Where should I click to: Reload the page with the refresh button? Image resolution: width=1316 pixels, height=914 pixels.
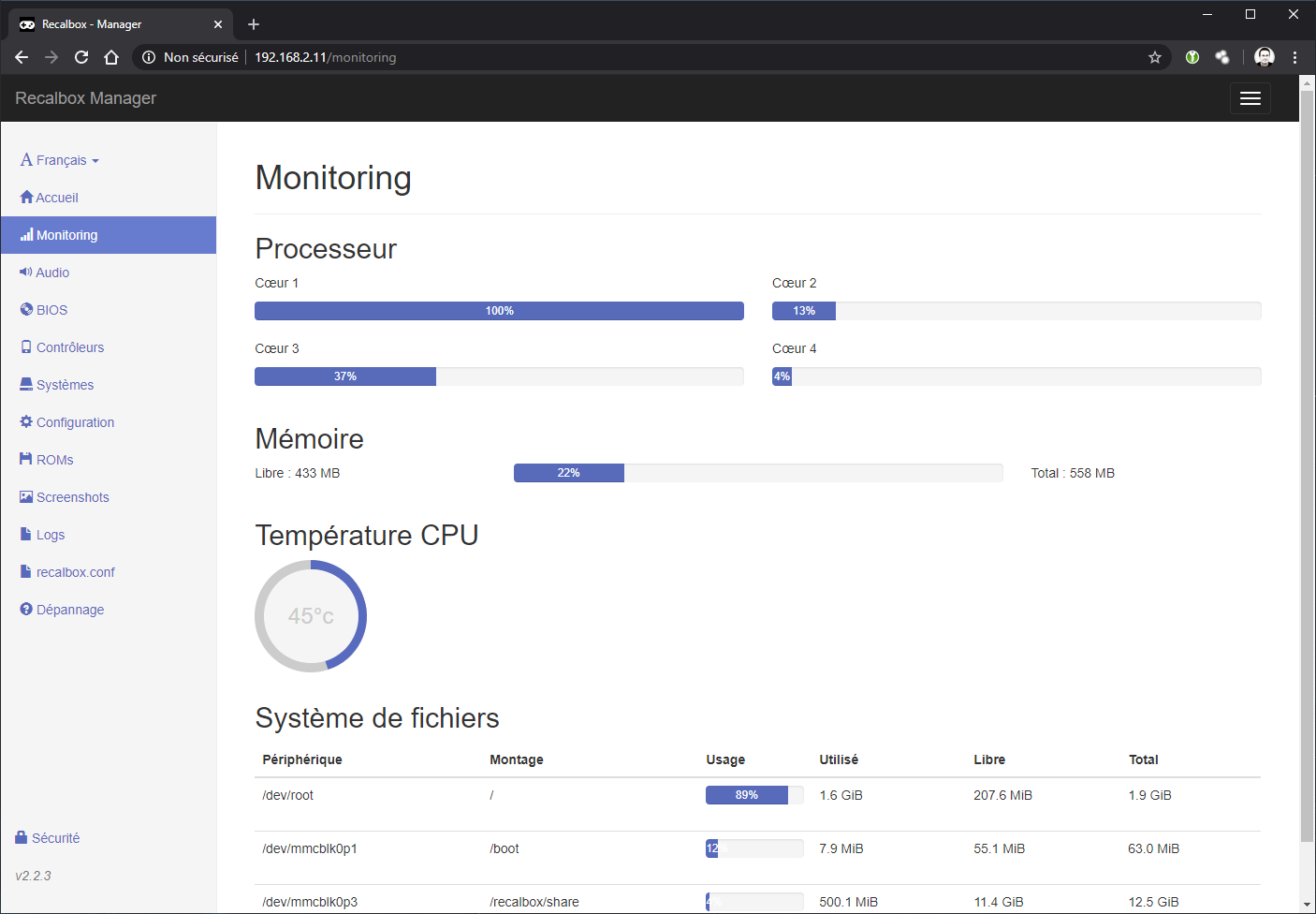pyautogui.click(x=81, y=57)
